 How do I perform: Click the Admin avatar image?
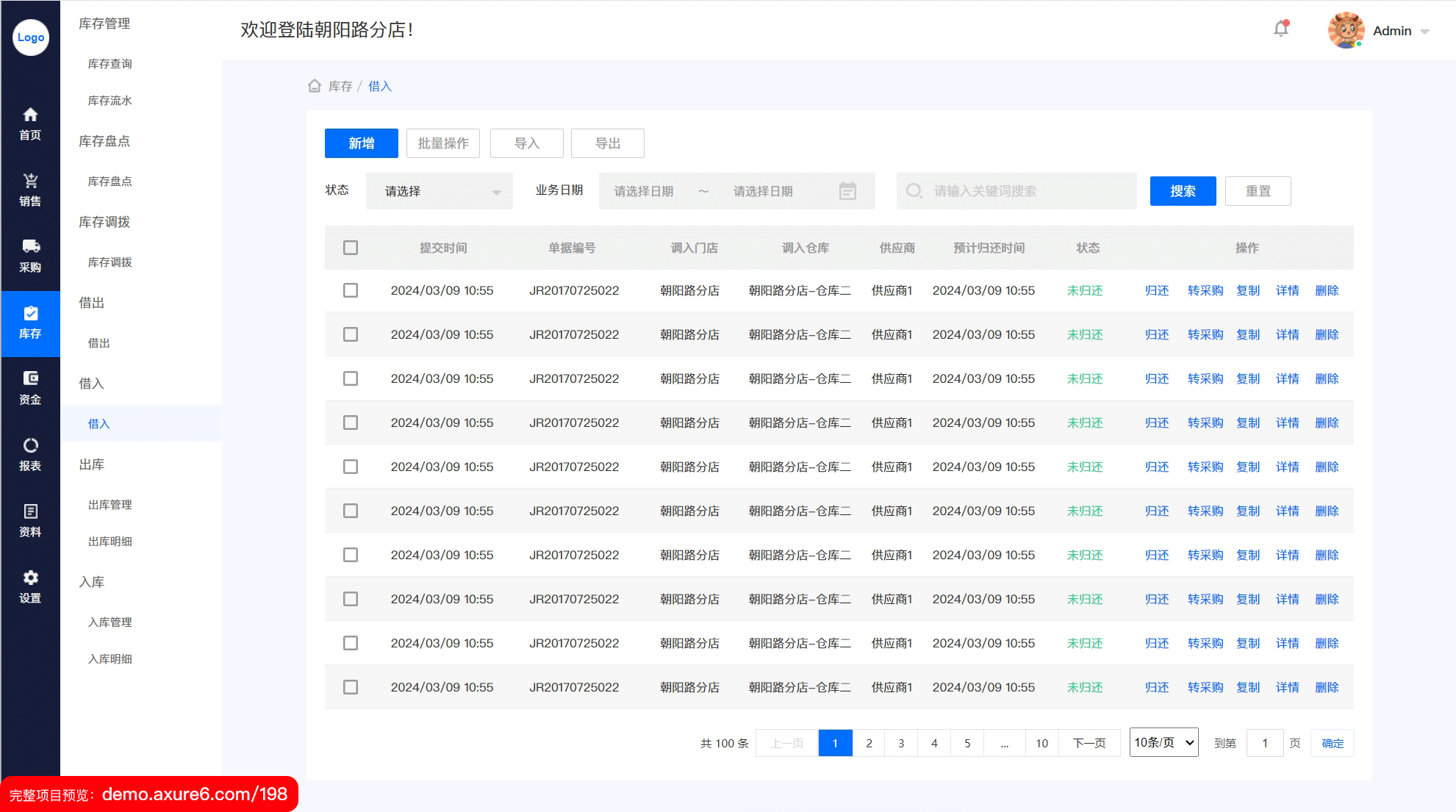click(1346, 30)
